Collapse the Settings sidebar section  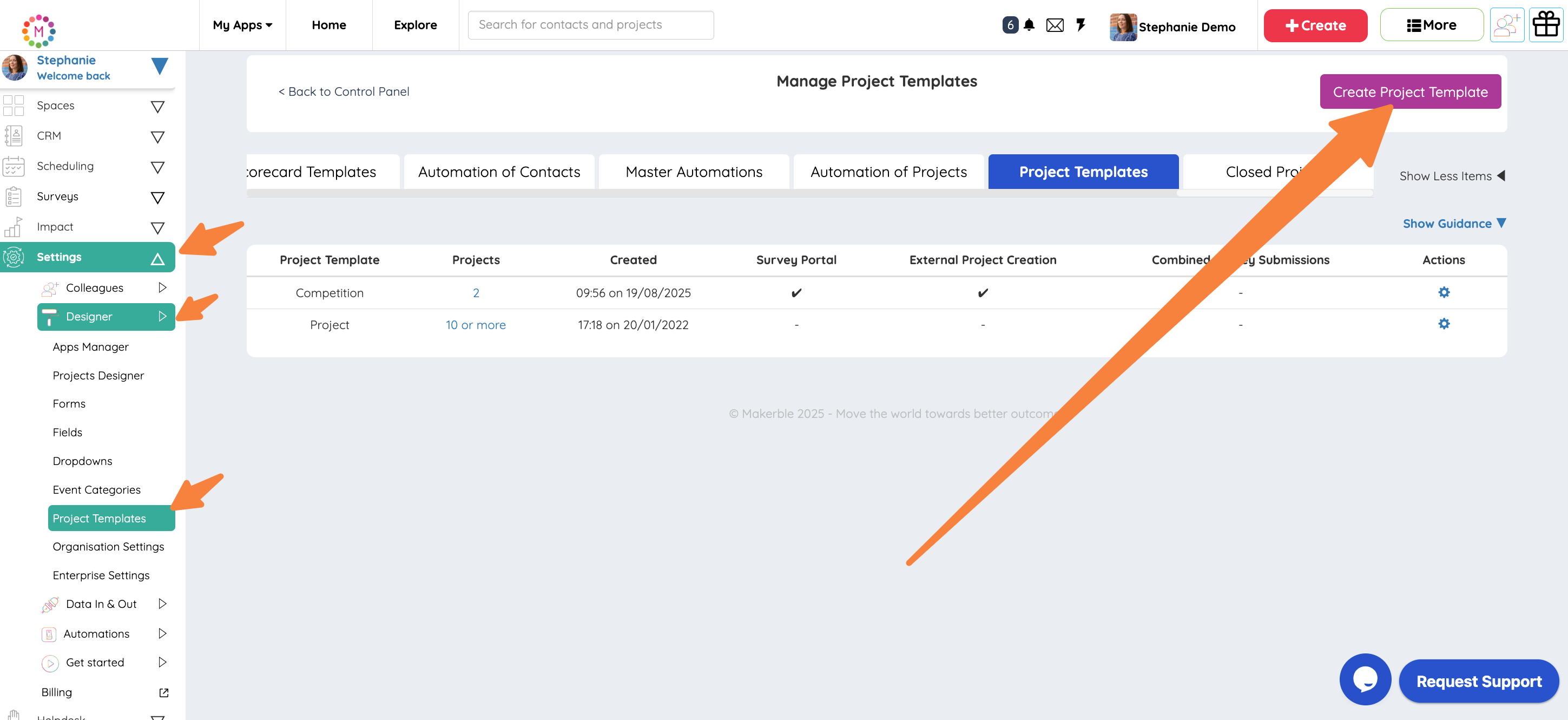pos(157,258)
